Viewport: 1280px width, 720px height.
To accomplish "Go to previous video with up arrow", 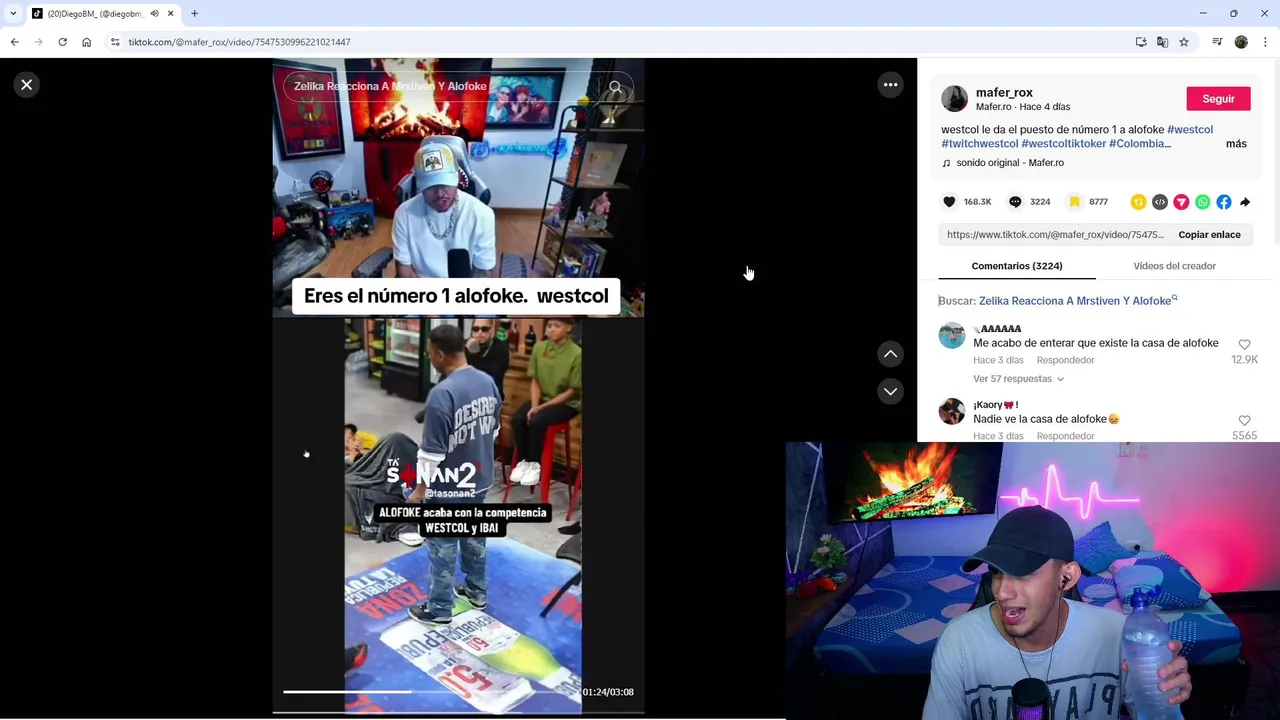I will coord(890,354).
